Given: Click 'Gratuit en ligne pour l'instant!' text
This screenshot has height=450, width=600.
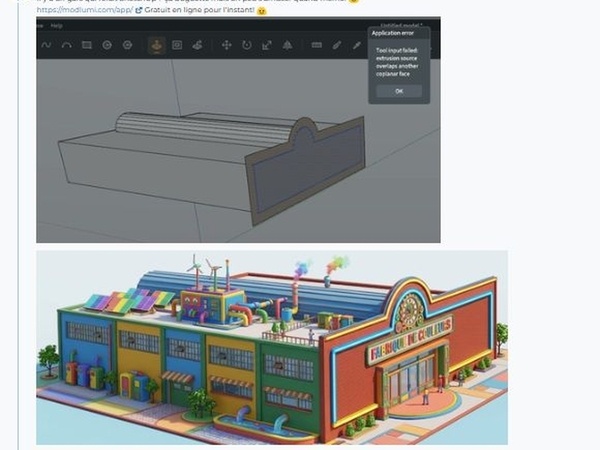Looking at the screenshot, I should (x=199, y=10).
